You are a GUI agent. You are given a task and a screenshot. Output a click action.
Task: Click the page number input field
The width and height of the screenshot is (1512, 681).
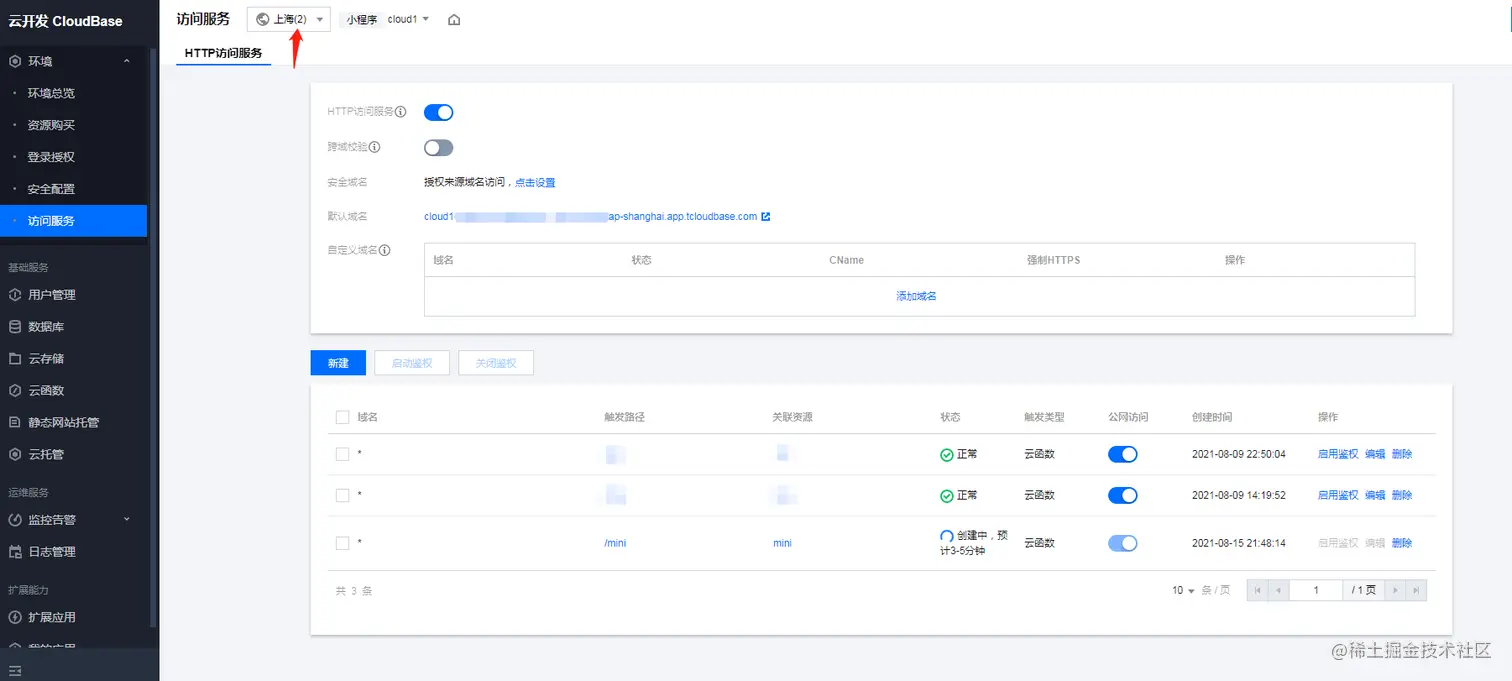click(x=1315, y=590)
